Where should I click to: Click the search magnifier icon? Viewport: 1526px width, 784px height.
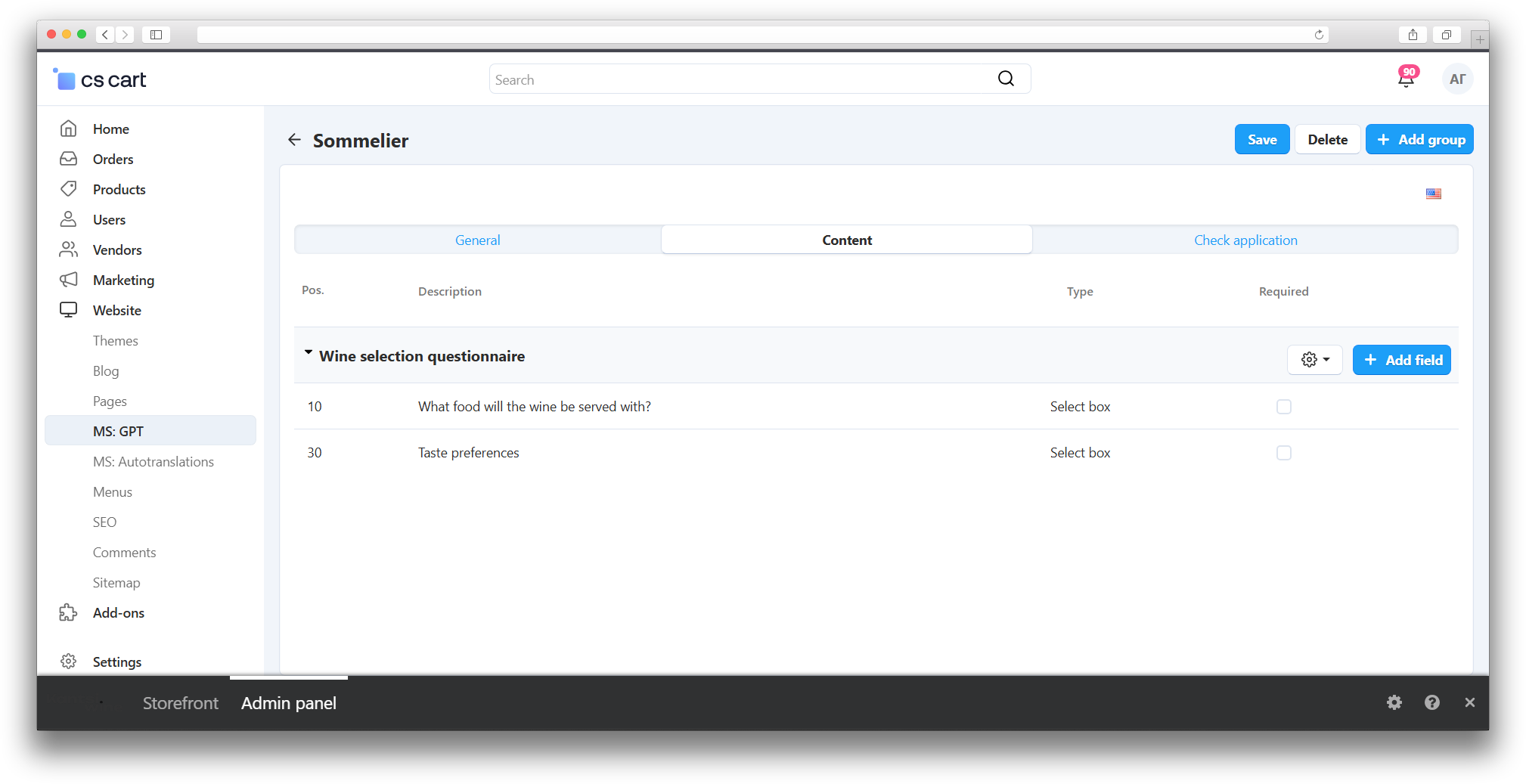[1006, 79]
